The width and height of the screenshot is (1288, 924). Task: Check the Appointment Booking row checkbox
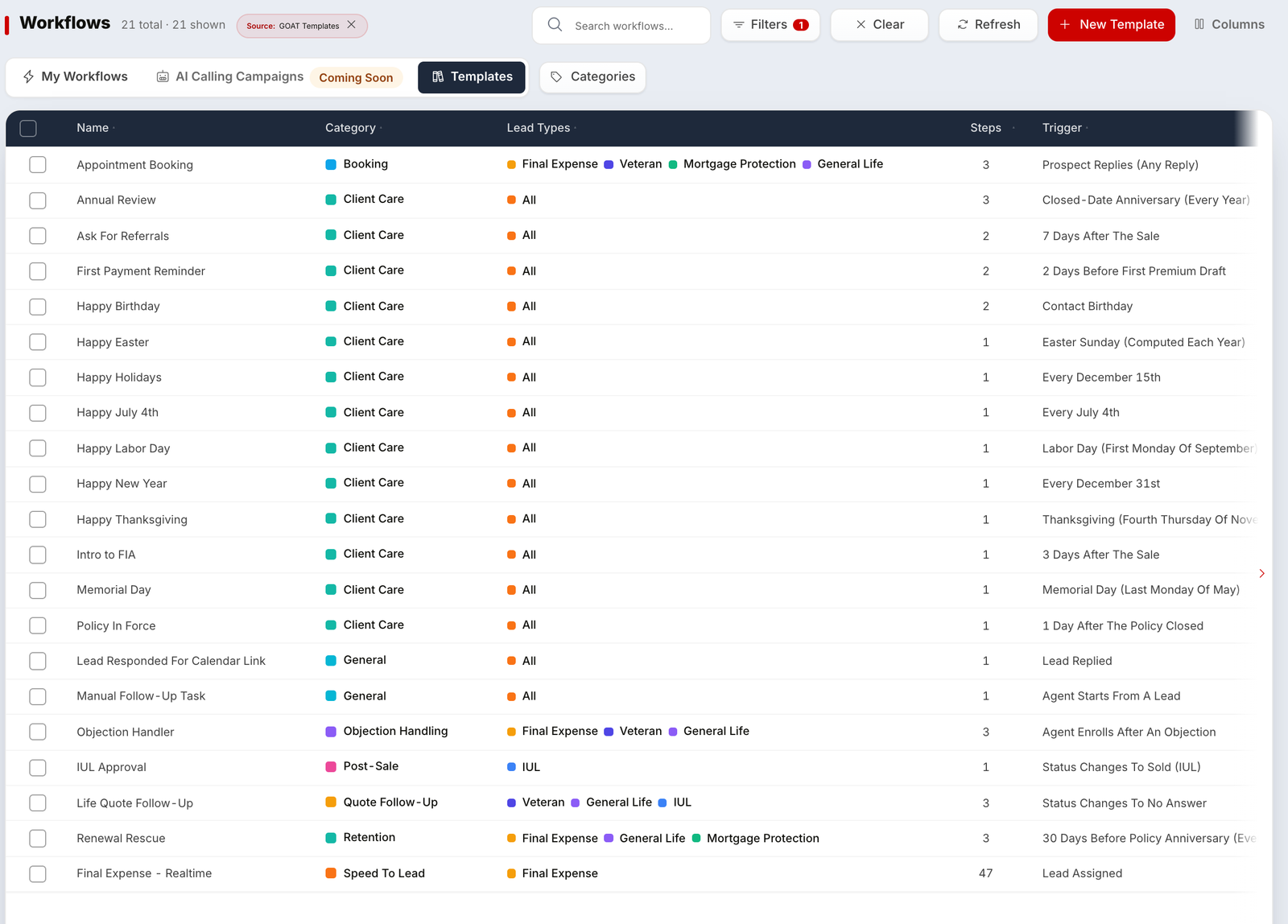click(x=38, y=165)
